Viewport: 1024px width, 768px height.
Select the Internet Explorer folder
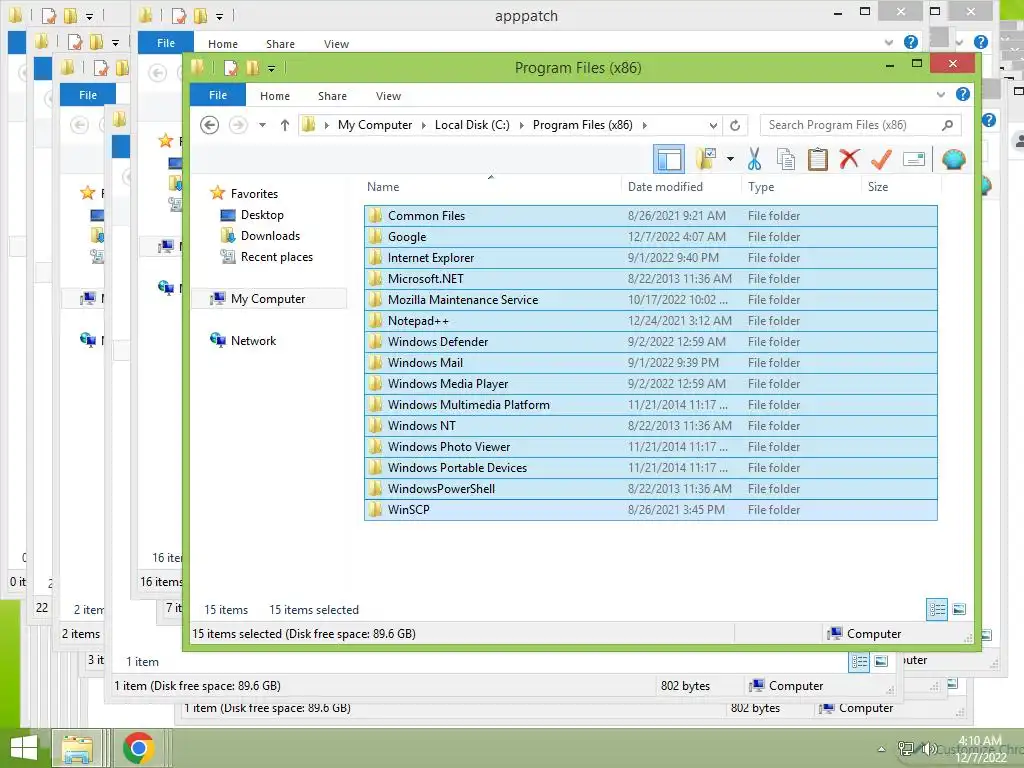click(650, 257)
